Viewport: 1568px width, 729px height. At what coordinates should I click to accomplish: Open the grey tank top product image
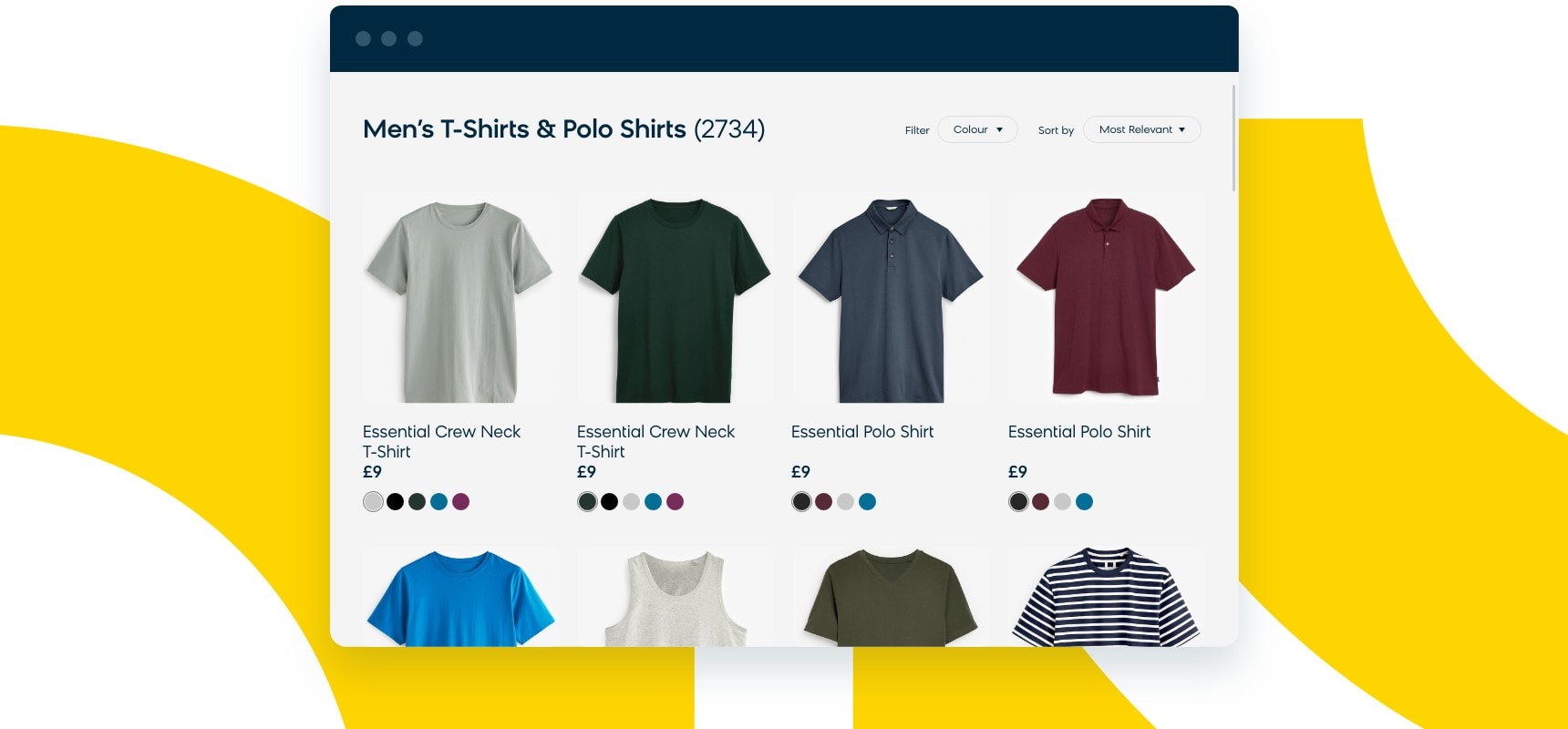676,597
